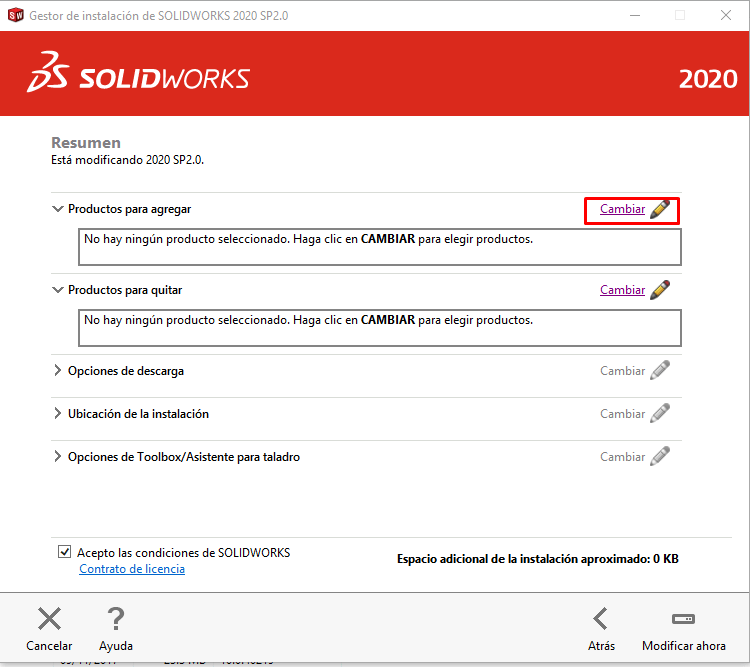Click greyed pencil icon for Opciones de descarga
750x667 pixels.
coord(660,371)
